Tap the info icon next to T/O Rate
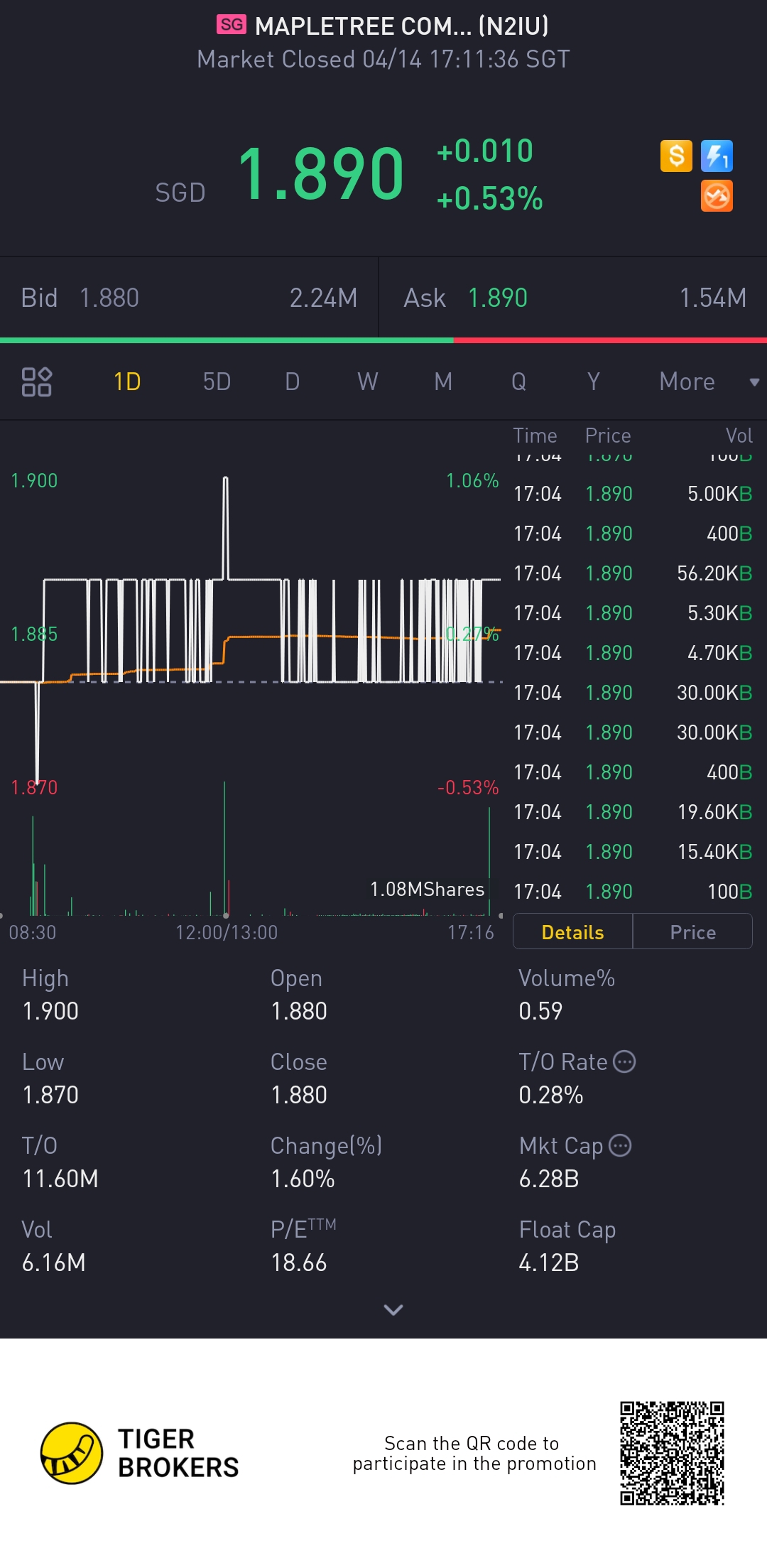Screen dimensions: 767x1568 pyautogui.click(x=624, y=1061)
